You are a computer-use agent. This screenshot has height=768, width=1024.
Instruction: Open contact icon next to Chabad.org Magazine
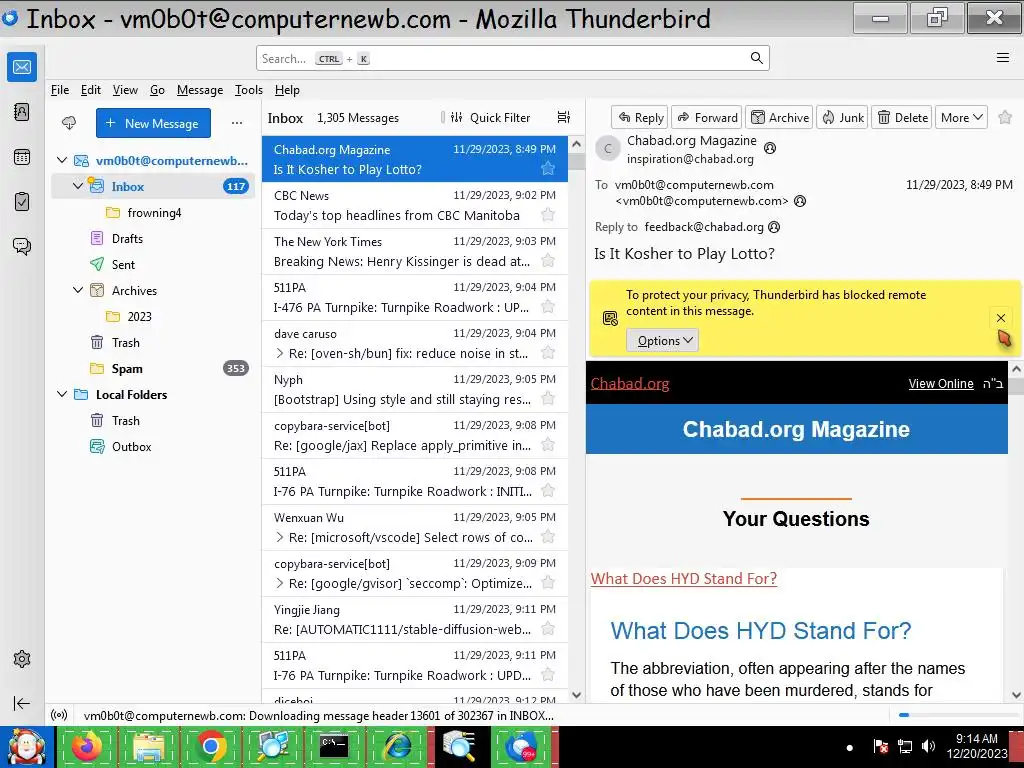point(770,148)
